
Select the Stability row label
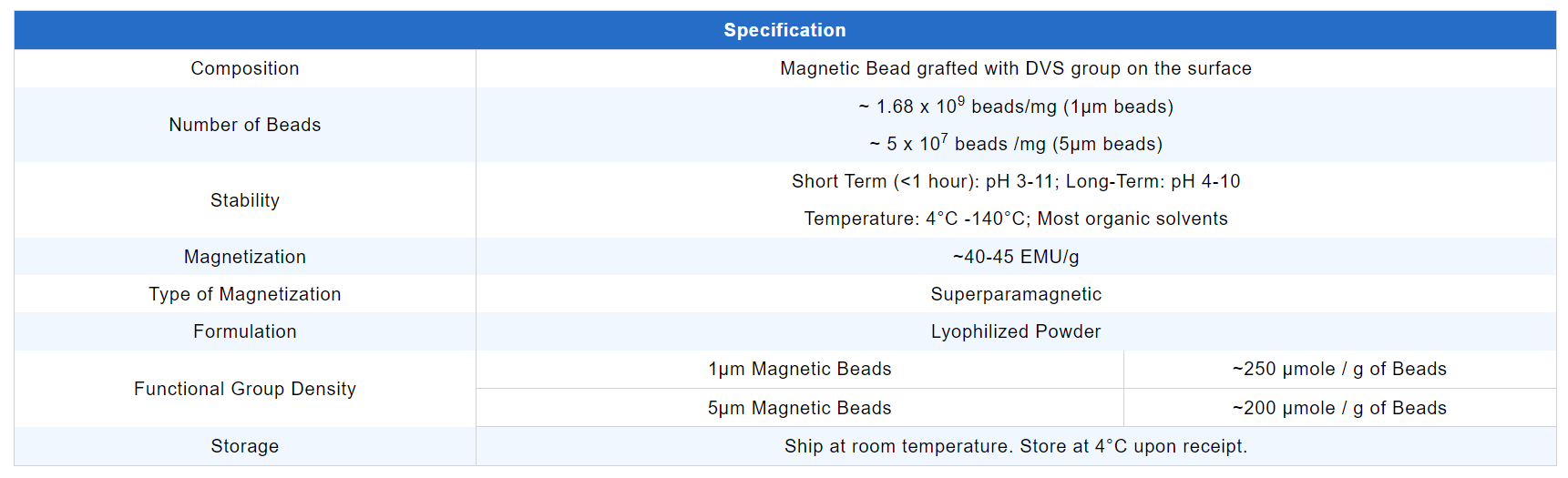pyautogui.click(x=244, y=200)
